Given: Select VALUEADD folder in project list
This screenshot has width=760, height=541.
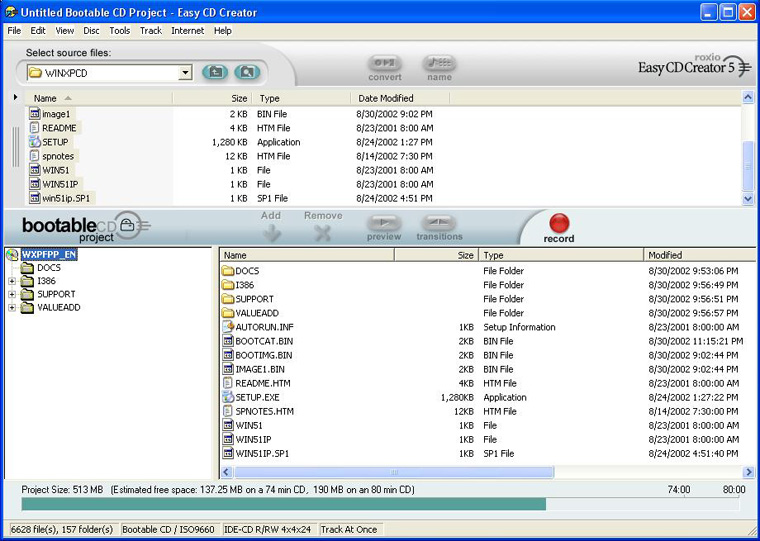Looking at the screenshot, I should (257, 313).
